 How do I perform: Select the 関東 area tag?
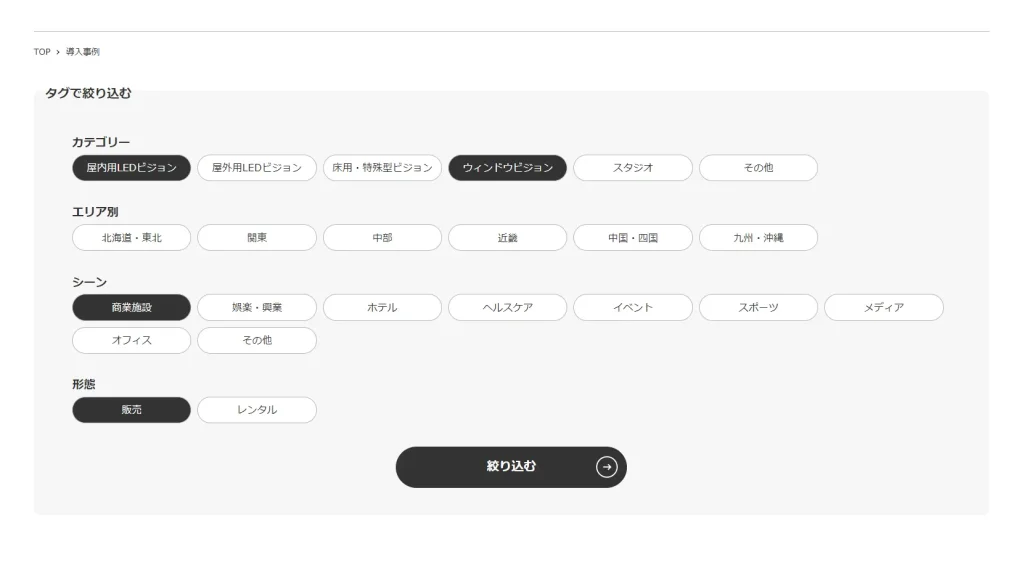click(x=257, y=238)
